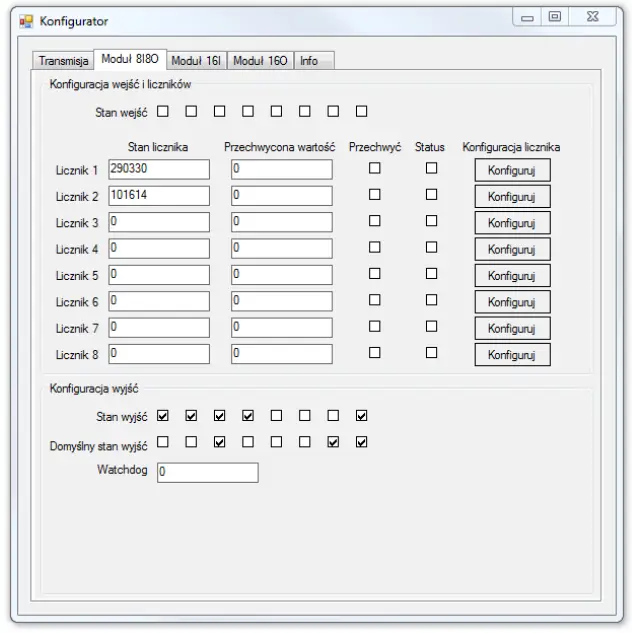Screen dimensions: 632x633
Task: Click Konfiguruj button for Licznik 7
Action: pyautogui.click(x=513, y=328)
